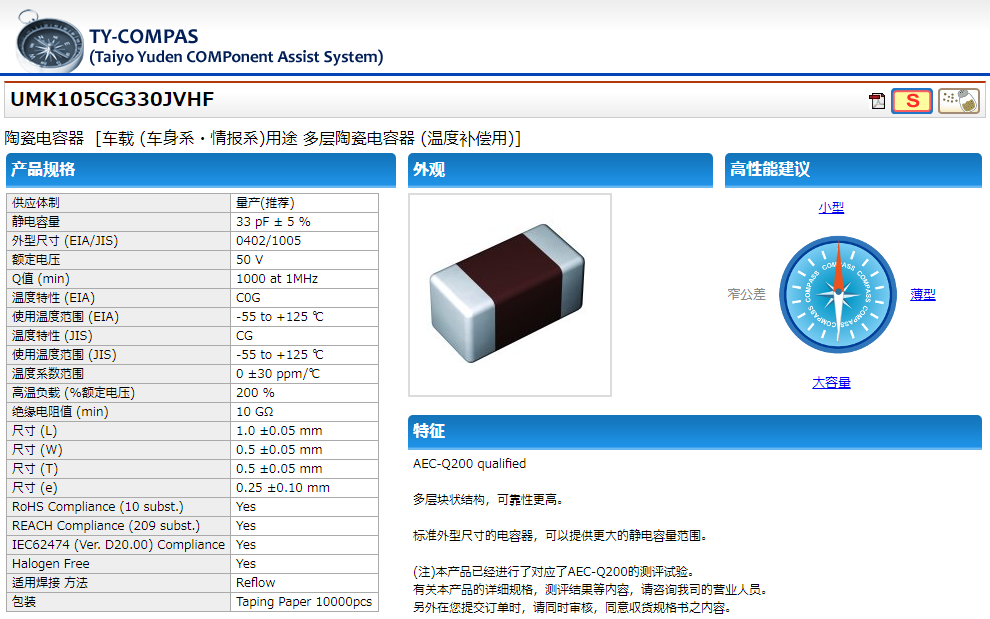Viewport: 990px width, 619px height.
Task: Click the greyed 窄公差 label
Action: click(x=746, y=295)
